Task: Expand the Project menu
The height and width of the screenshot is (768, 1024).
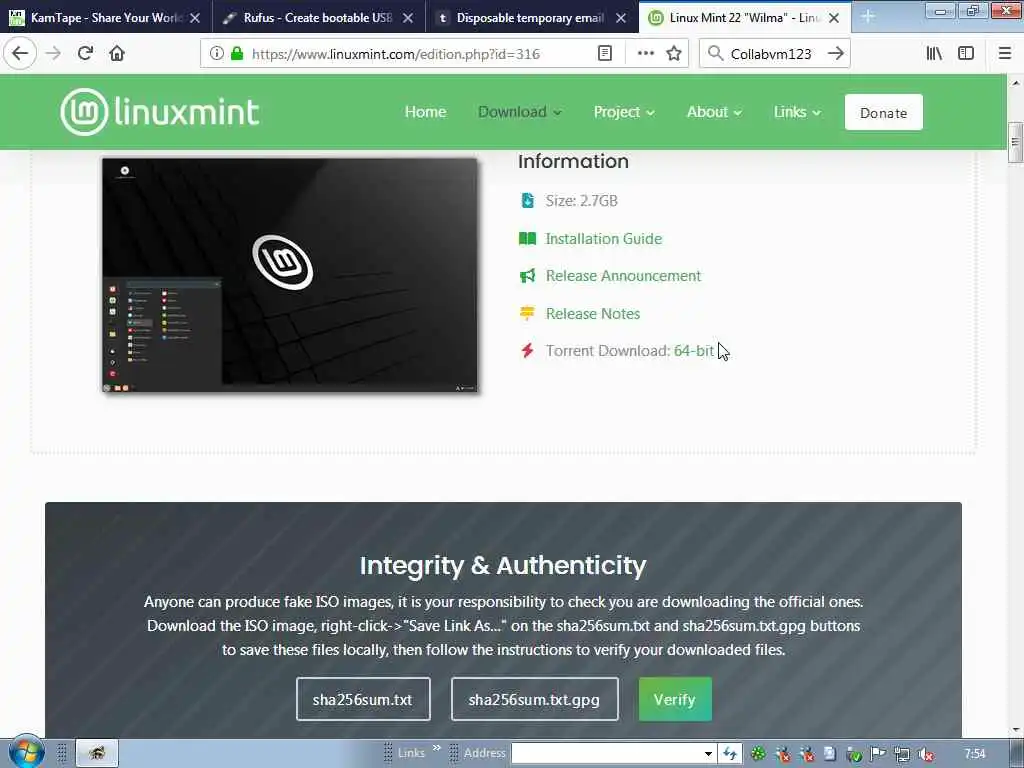Action: 624,112
